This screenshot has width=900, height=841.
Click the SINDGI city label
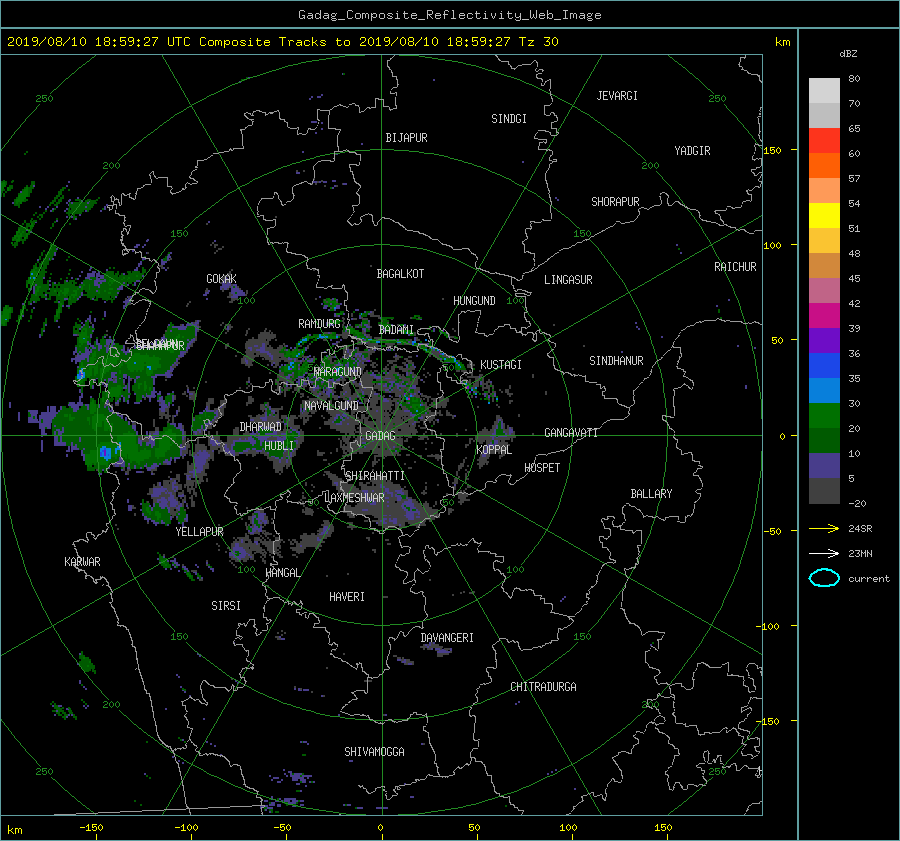tap(509, 119)
